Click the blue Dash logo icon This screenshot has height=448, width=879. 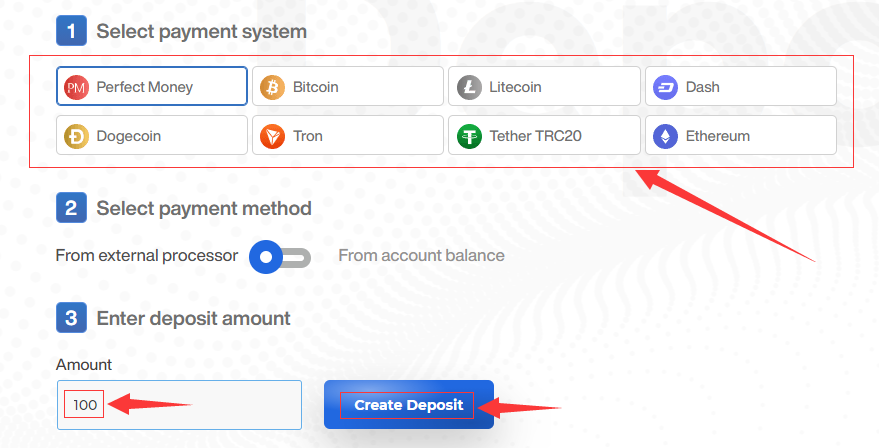[x=665, y=87]
